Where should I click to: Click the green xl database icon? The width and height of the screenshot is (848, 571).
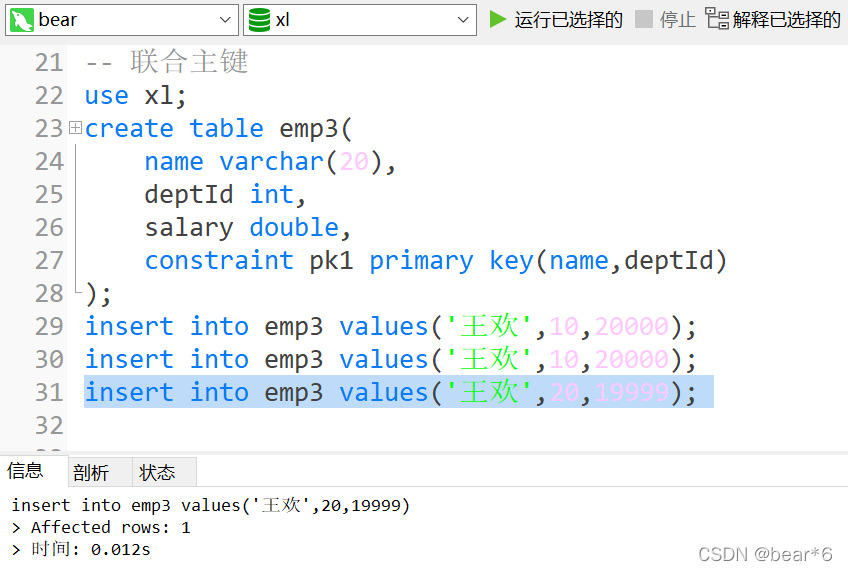tap(259, 20)
